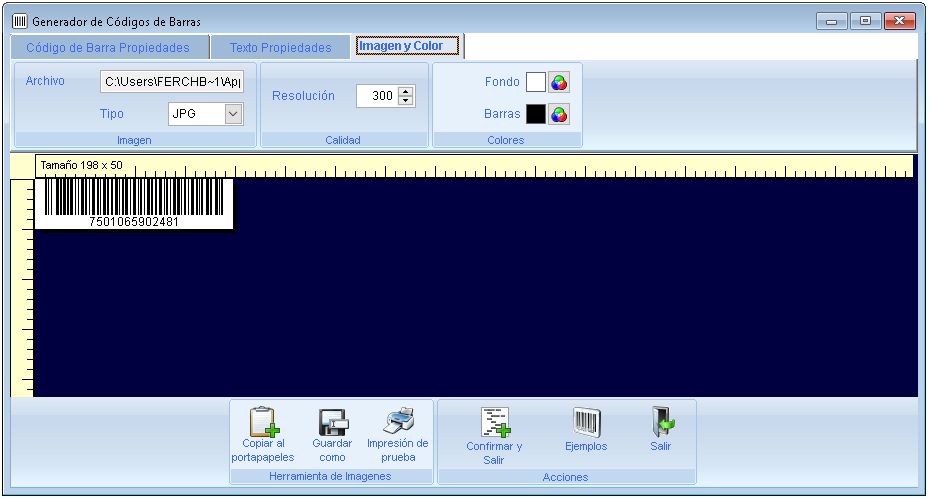Open color picker for Fondo
Image resolution: width=929 pixels, height=499 pixels.
pos(559,82)
